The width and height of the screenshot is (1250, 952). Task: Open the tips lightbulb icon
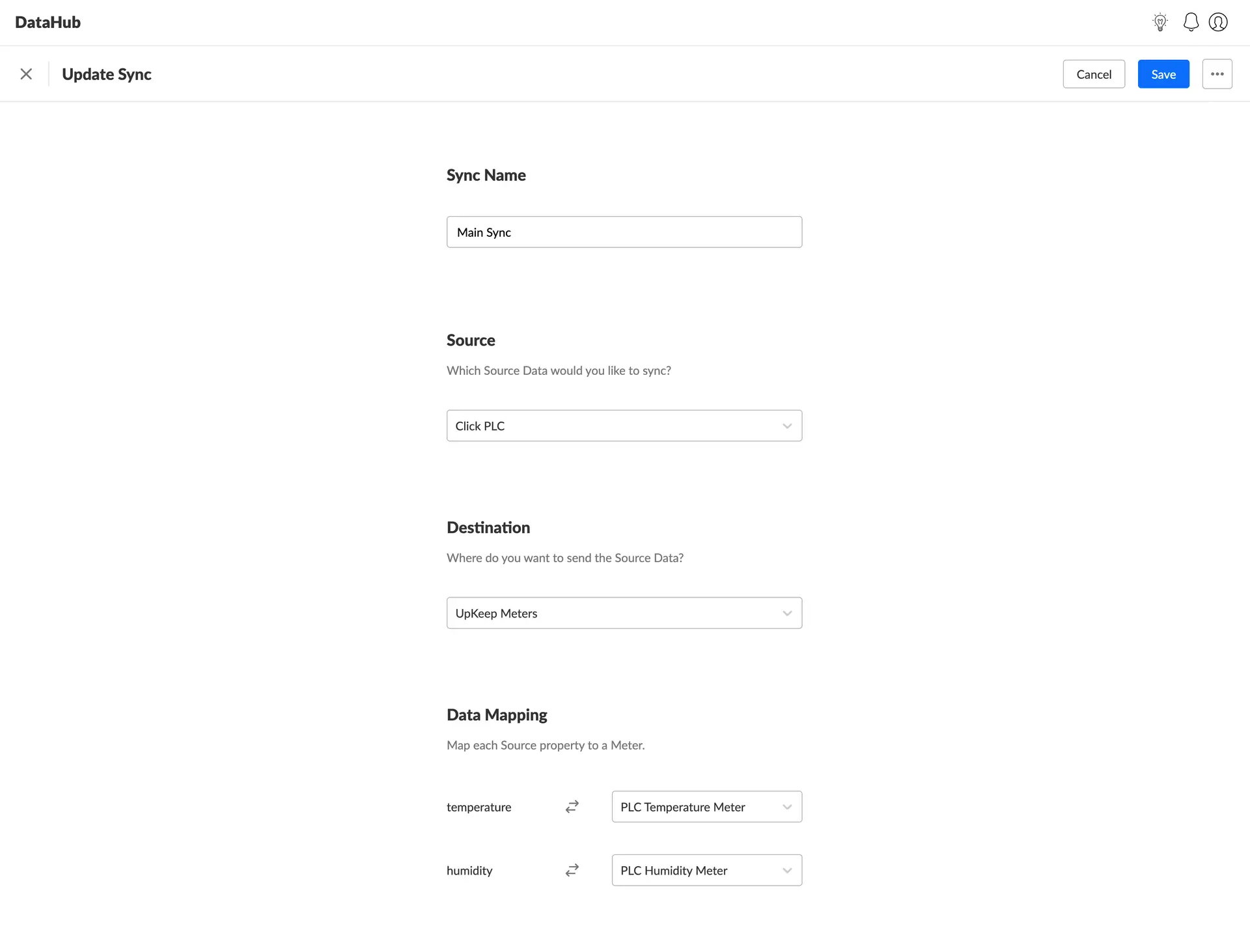coord(1160,21)
